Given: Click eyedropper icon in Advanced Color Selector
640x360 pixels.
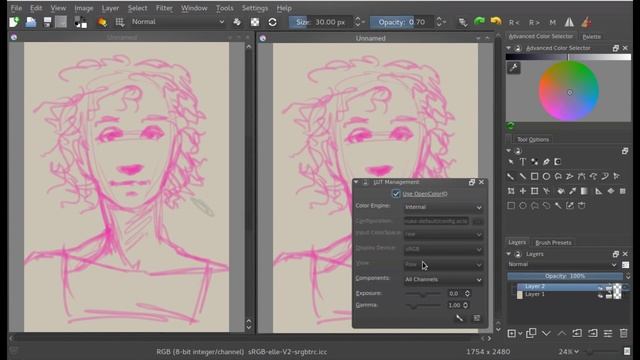Looking at the screenshot, I should pyautogui.click(x=514, y=68).
